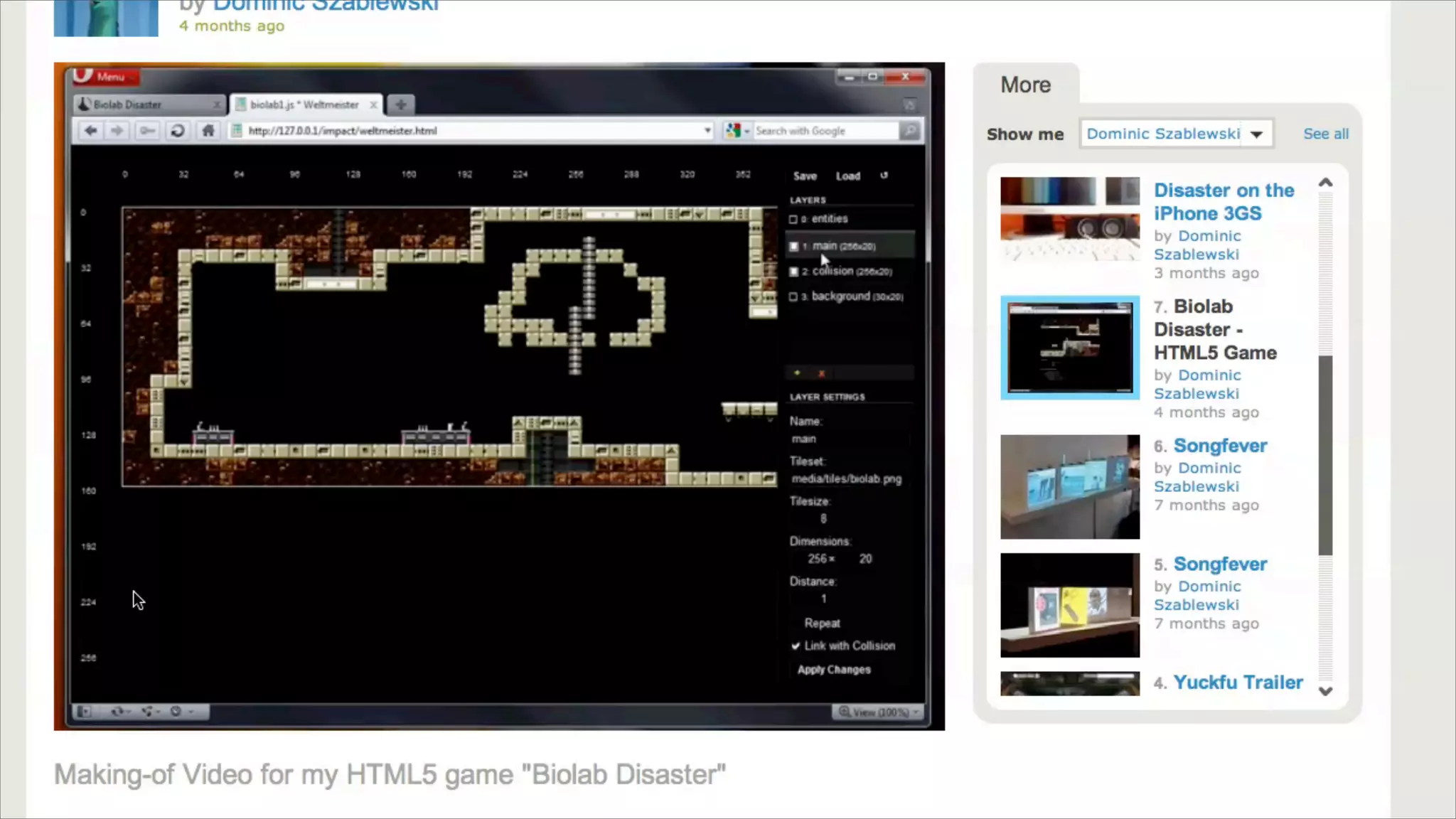Open the Show me Dominic Szablewski dropdown
Image resolution: width=1456 pixels, height=819 pixels.
pyautogui.click(x=1256, y=134)
